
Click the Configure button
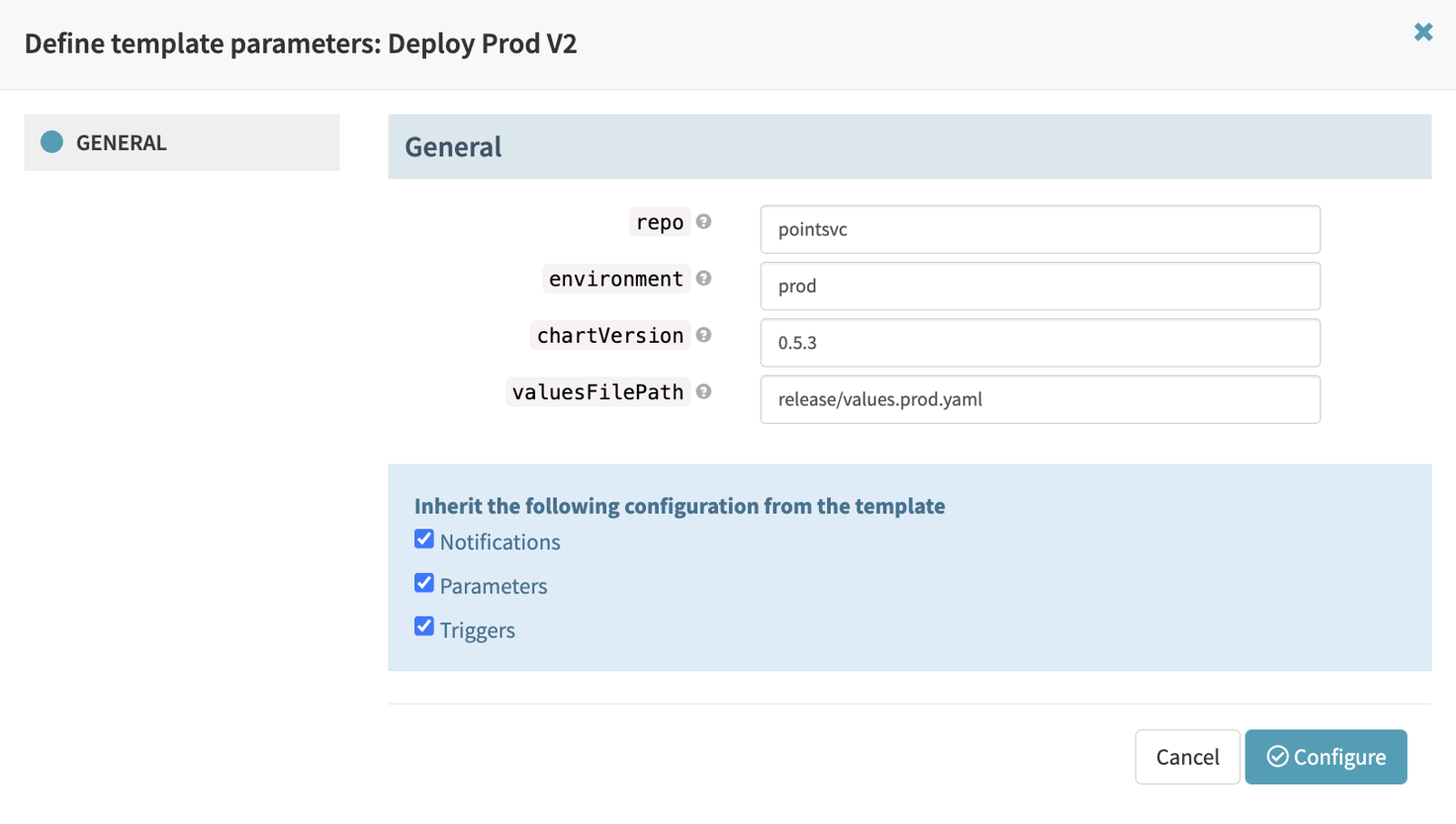tap(1325, 757)
